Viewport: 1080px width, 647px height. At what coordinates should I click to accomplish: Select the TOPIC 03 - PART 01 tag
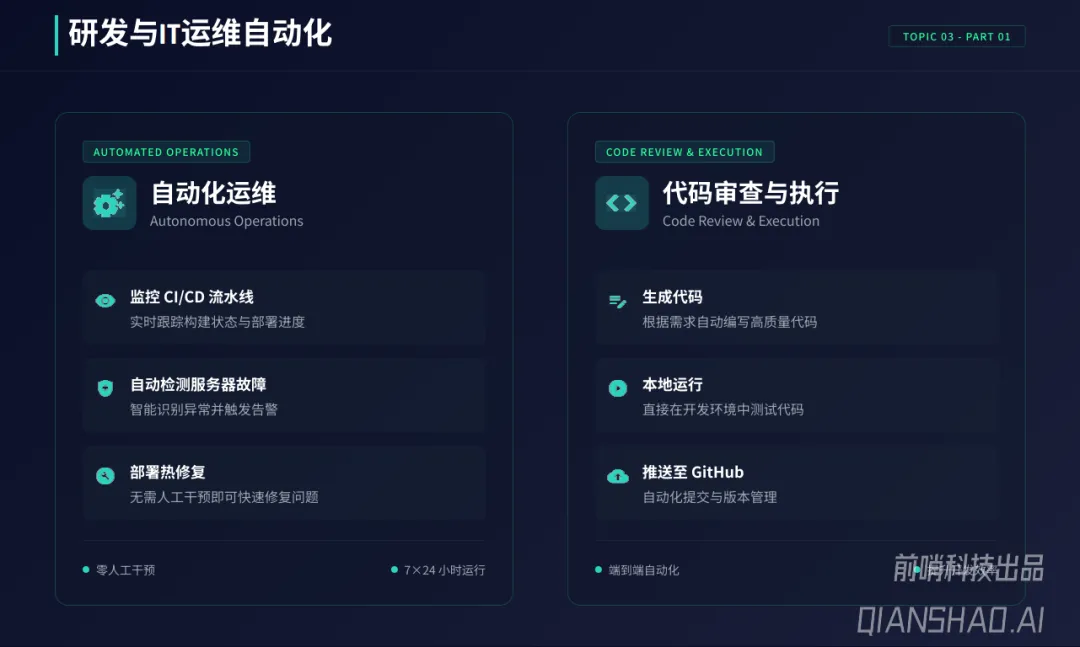(x=956, y=37)
